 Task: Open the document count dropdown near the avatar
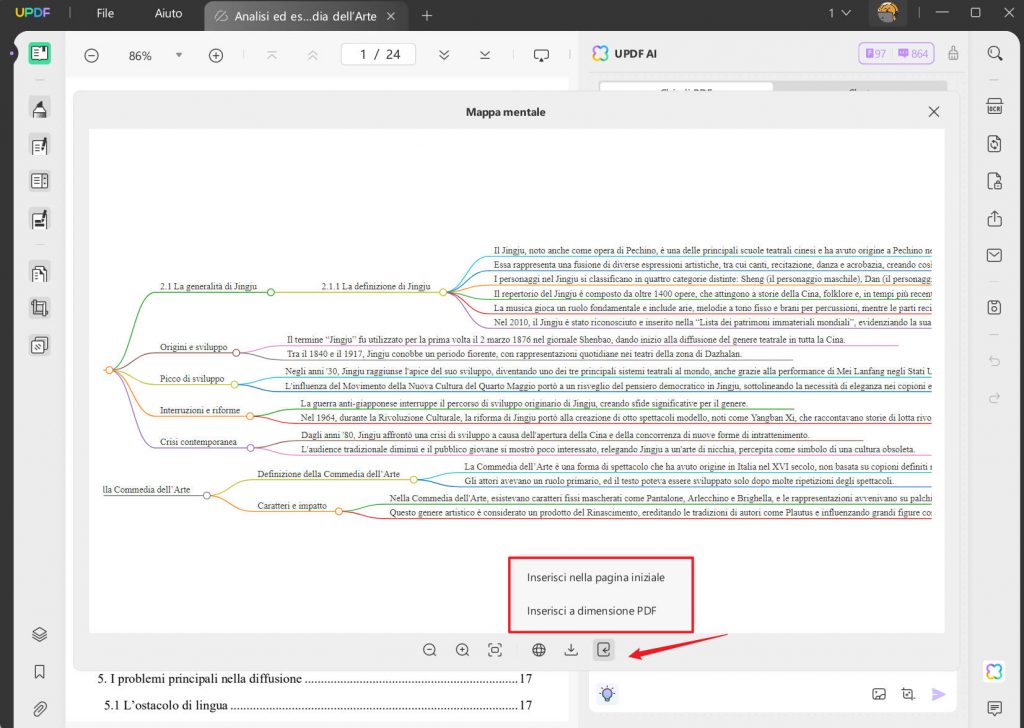[835, 15]
